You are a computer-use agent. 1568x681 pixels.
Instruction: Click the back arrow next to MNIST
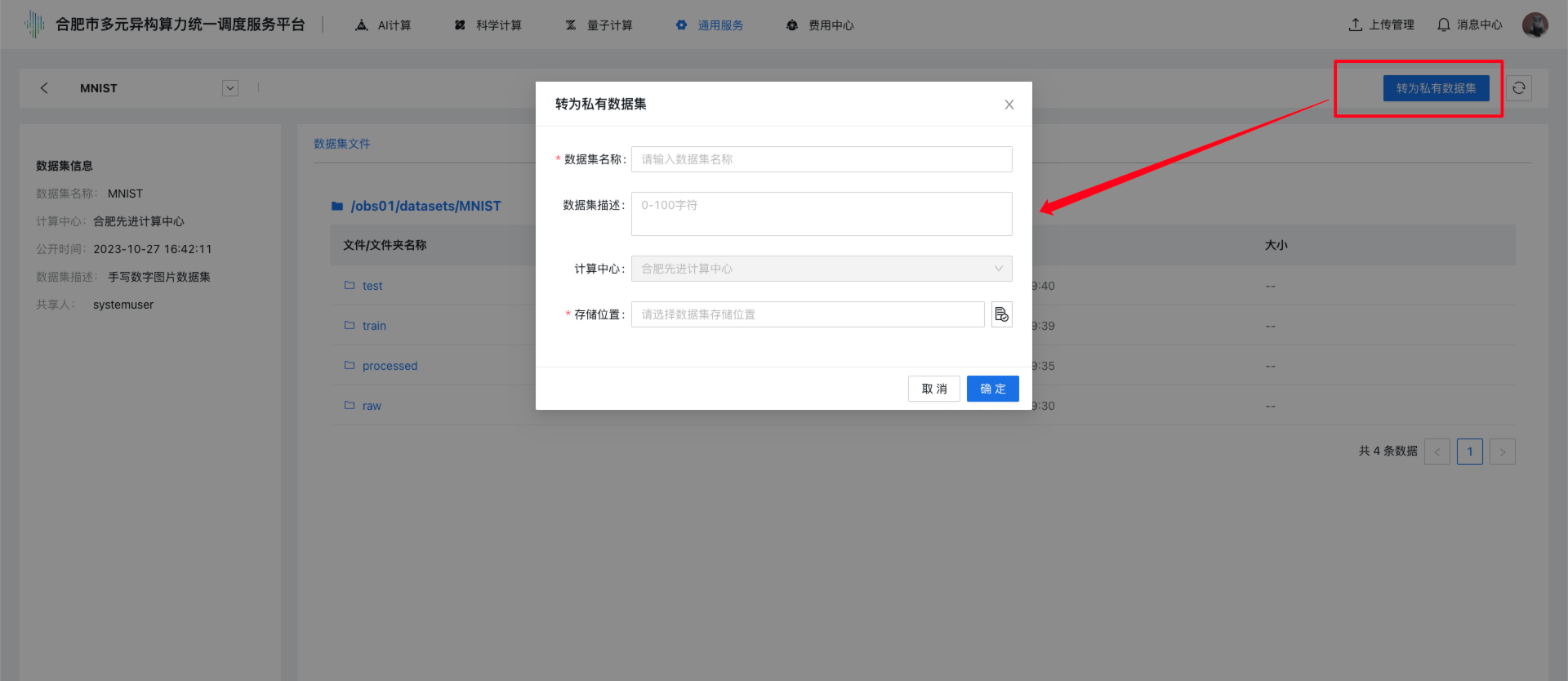click(44, 88)
